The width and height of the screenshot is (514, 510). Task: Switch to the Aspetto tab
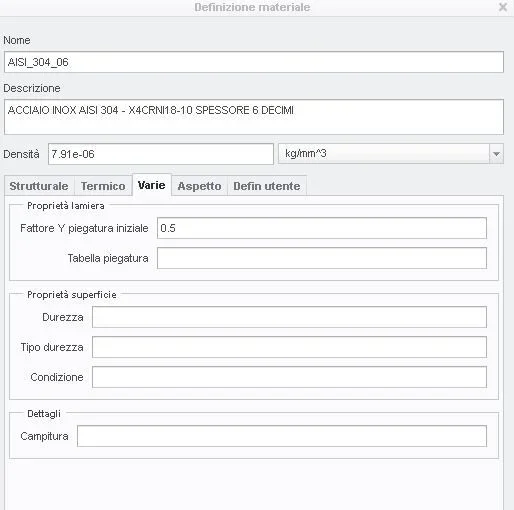click(x=199, y=186)
